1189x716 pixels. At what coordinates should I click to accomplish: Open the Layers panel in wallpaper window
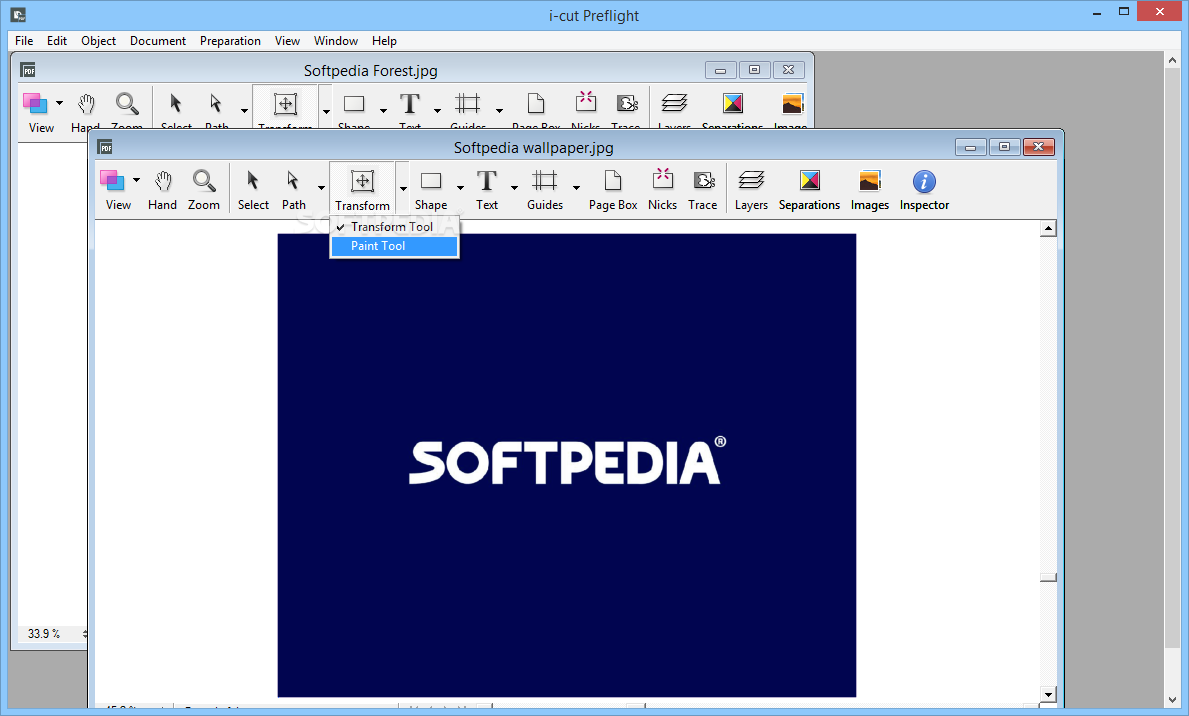click(751, 190)
